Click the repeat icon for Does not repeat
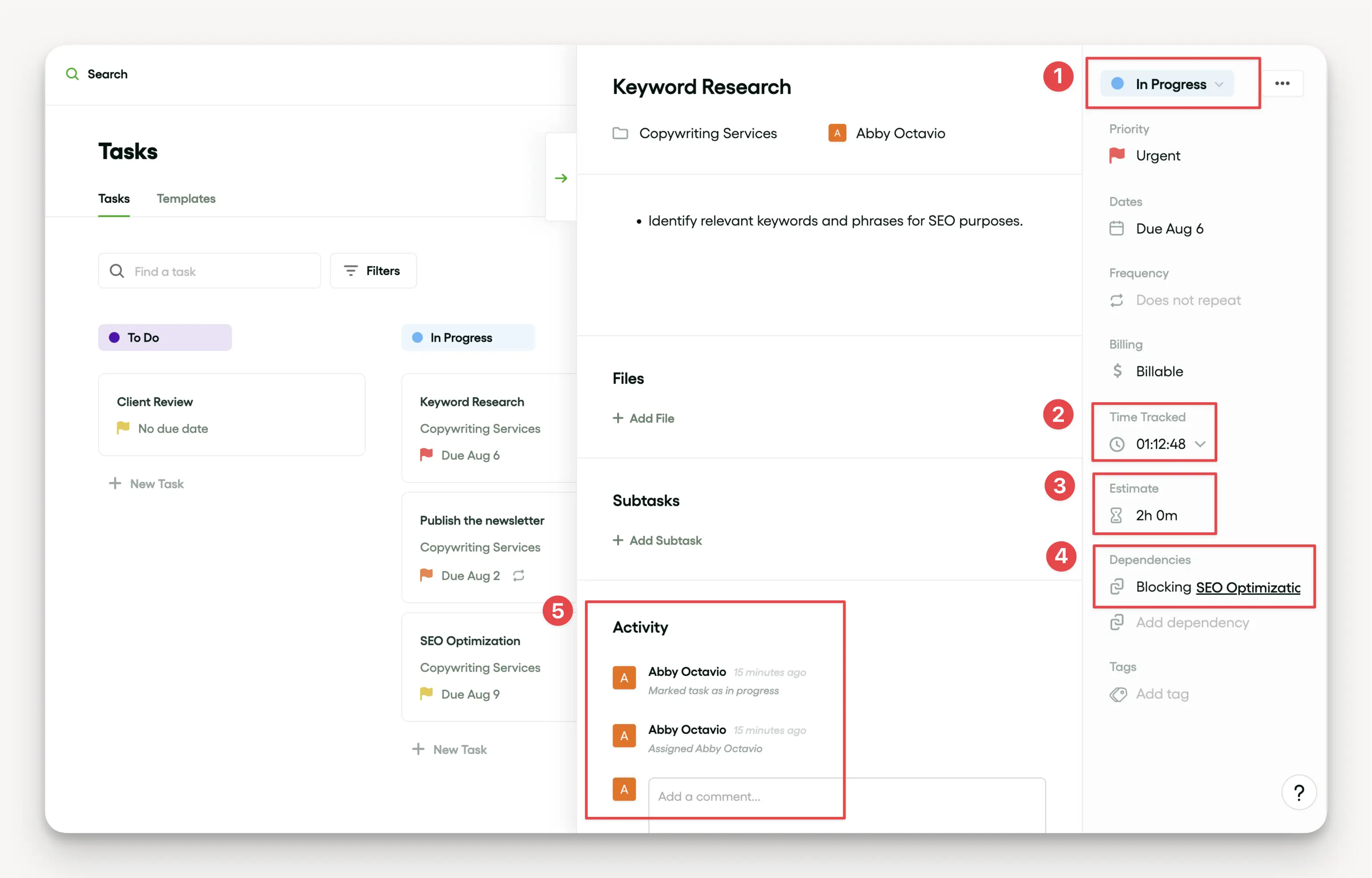Image resolution: width=1372 pixels, height=878 pixels. (1117, 301)
